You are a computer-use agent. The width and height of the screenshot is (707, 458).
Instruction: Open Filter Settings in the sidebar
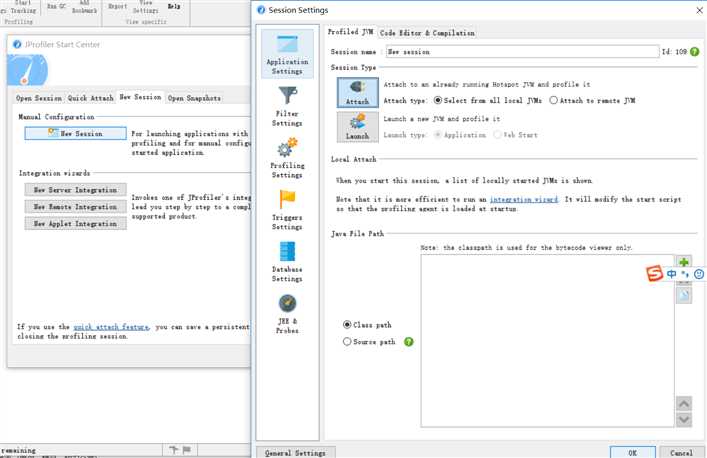point(287,107)
